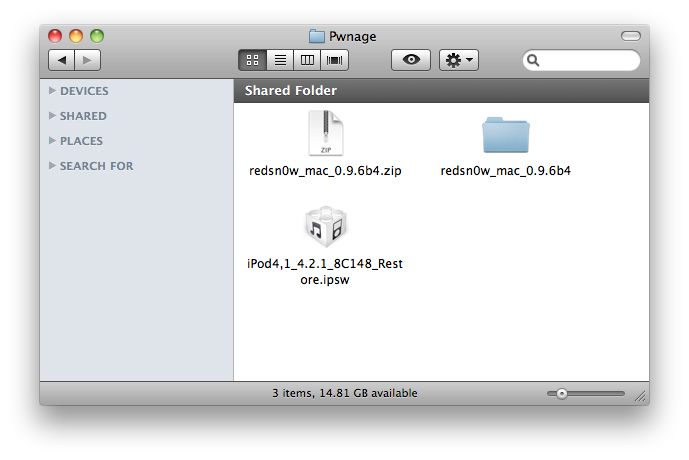This screenshot has width=689, height=460.
Task: Open Quick Look with the eye button
Action: tap(411, 60)
